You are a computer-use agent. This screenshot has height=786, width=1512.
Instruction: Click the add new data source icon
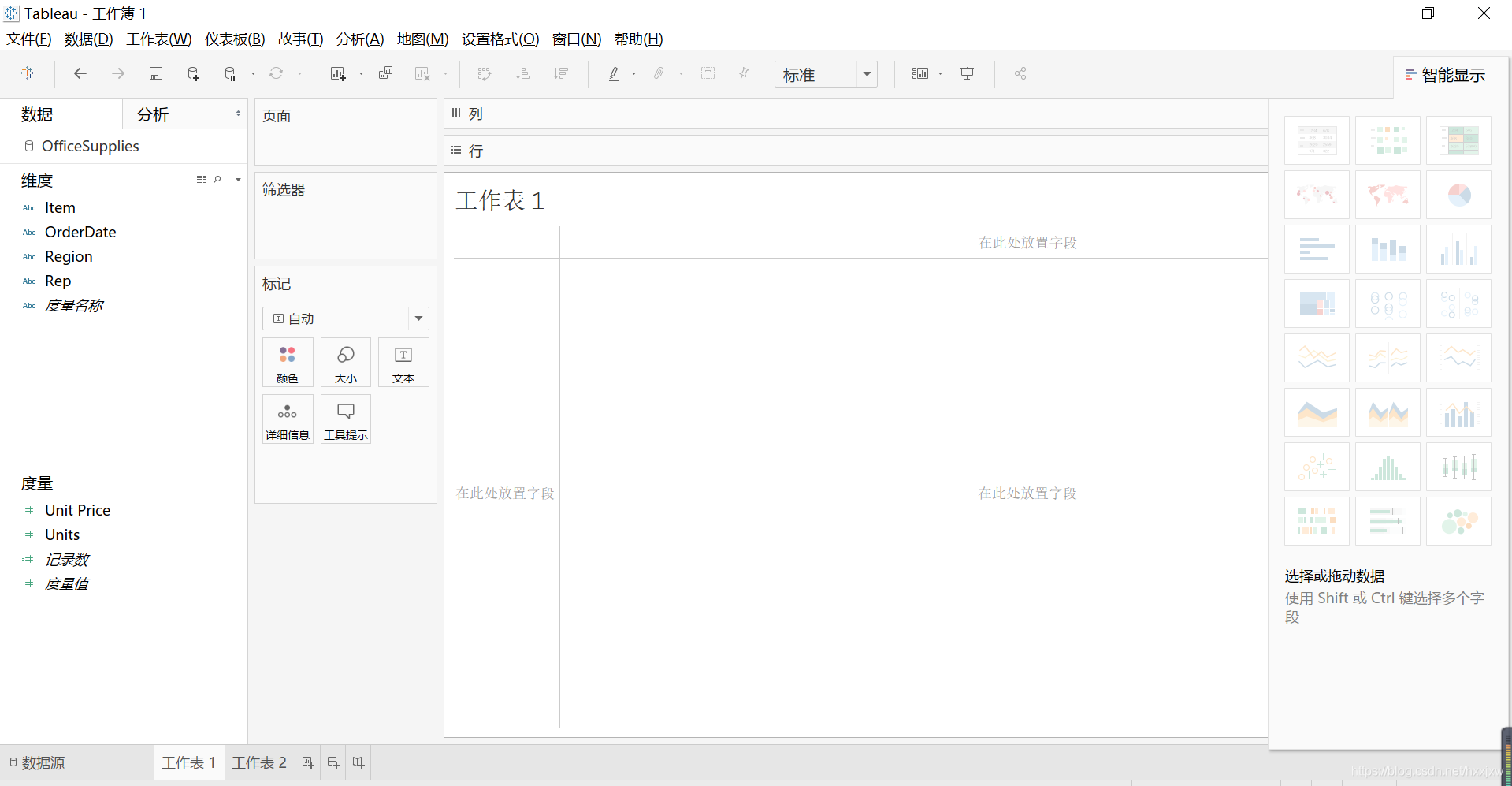pyautogui.click(x=193, y=73)
